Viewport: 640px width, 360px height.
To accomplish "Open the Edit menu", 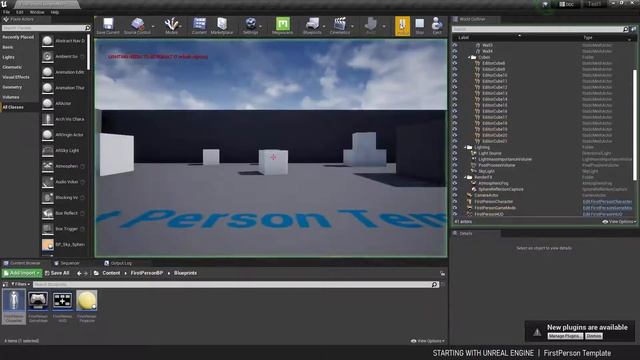I will (20, 12).
